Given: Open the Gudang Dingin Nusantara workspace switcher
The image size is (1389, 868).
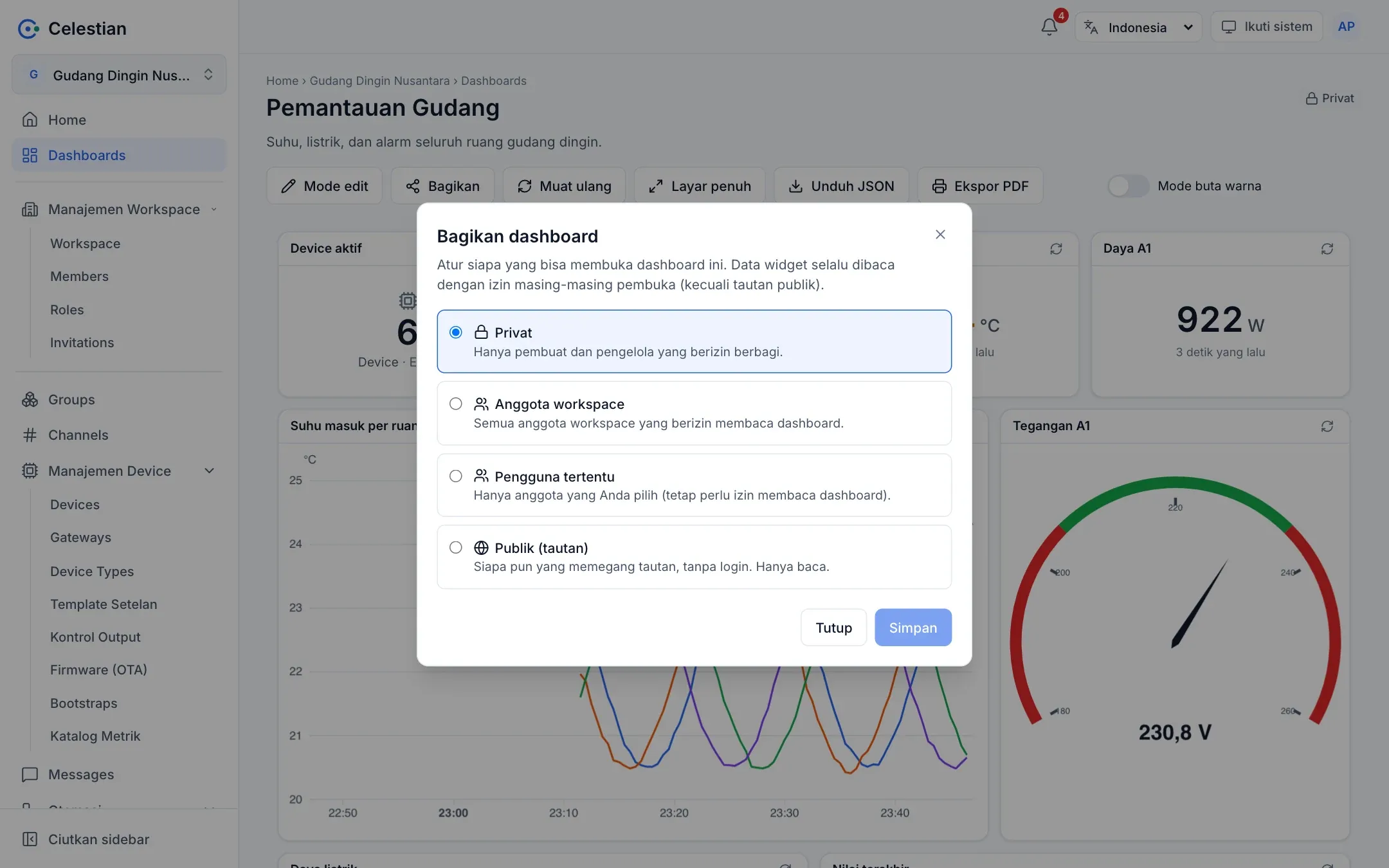Looking at the screenshot, I should (x=119, y=75).
